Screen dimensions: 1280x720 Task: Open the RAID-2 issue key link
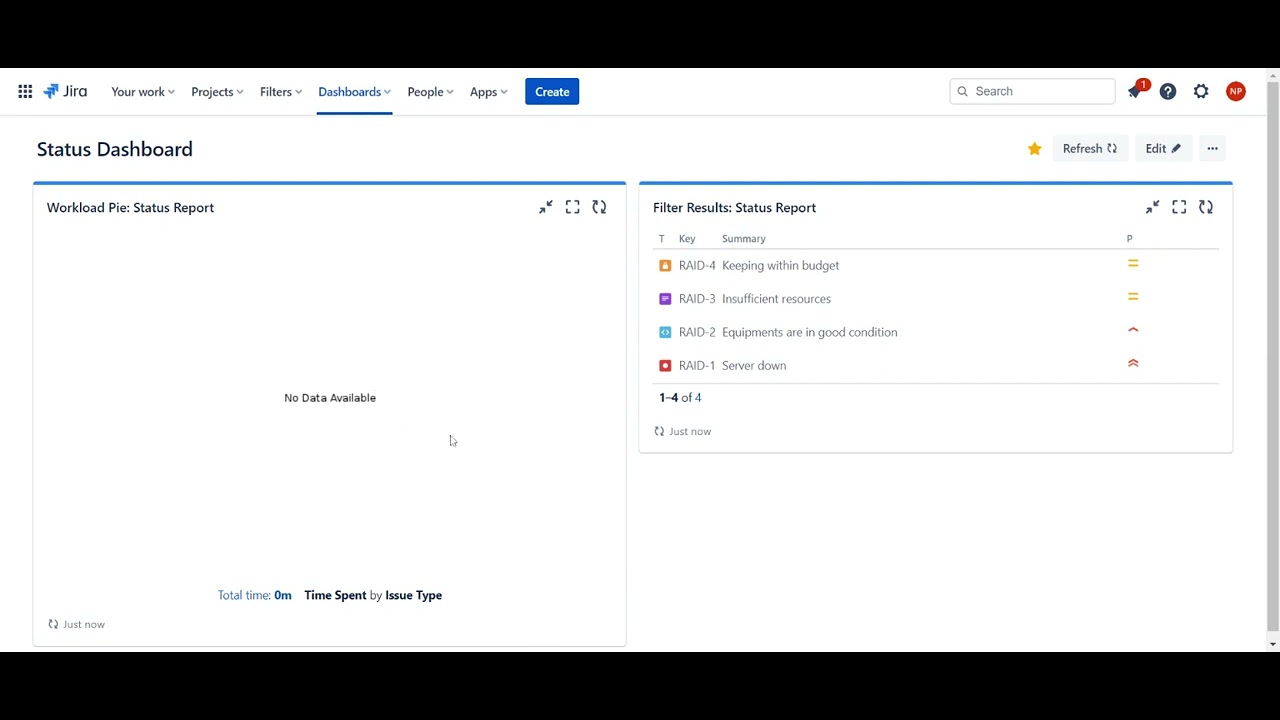click(697, 332)
